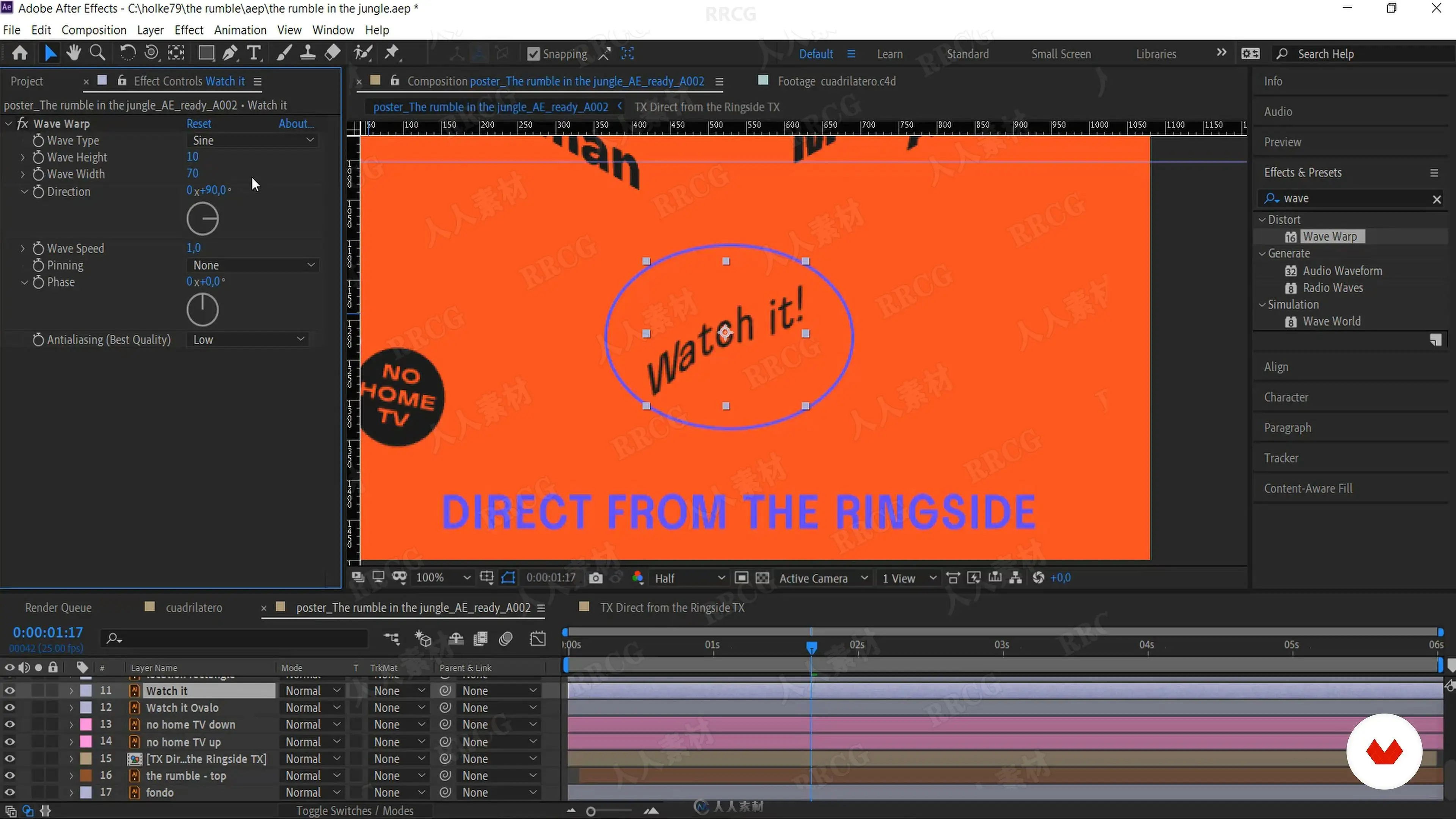Toggle the Snapping checkbox
The height and width of the screenshot is (819, 1456).
coord(533,54)
